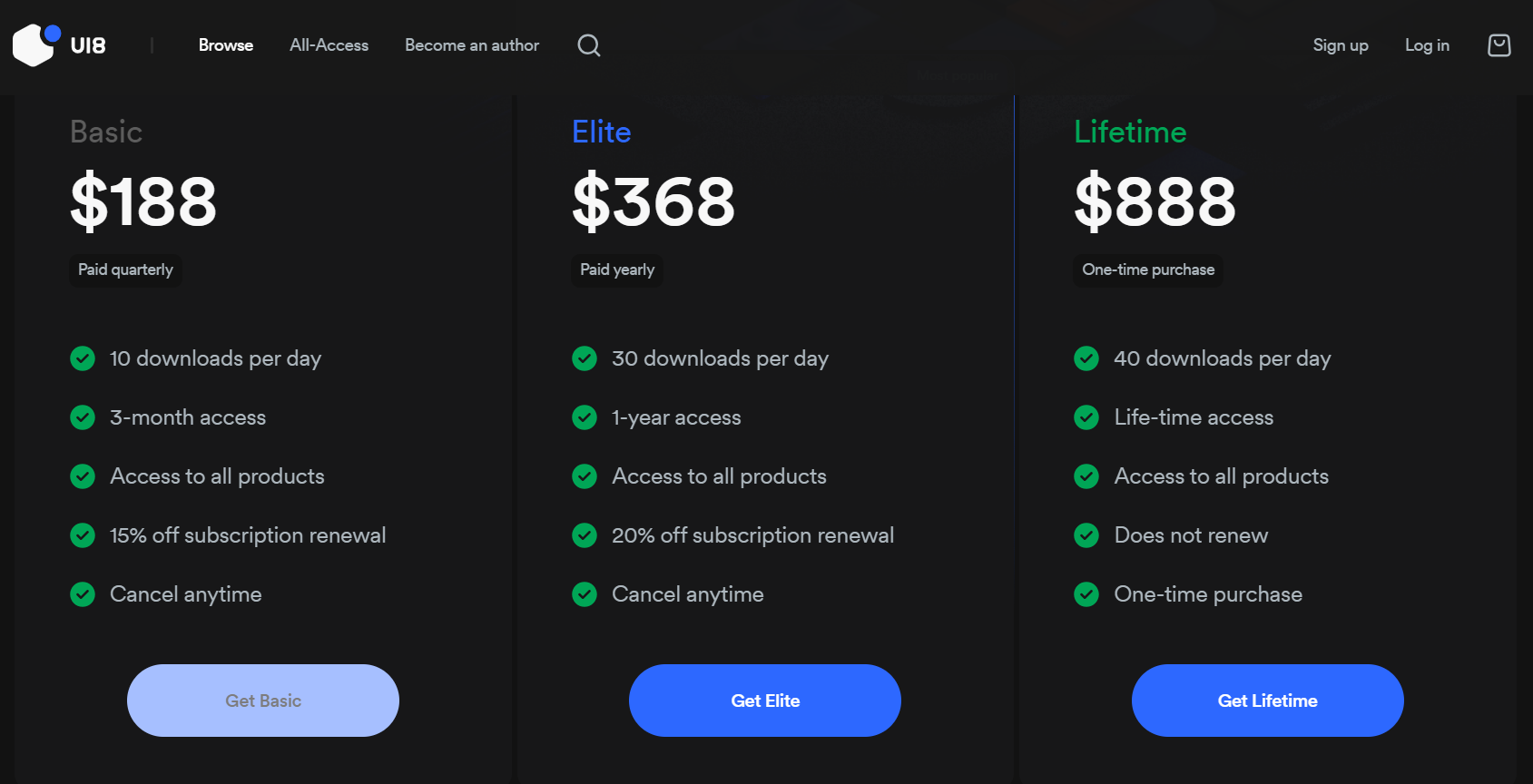Viewport: 1533px width, 784px height.
Task: Purchase with Get Lifetime button
Action: 1268,701
